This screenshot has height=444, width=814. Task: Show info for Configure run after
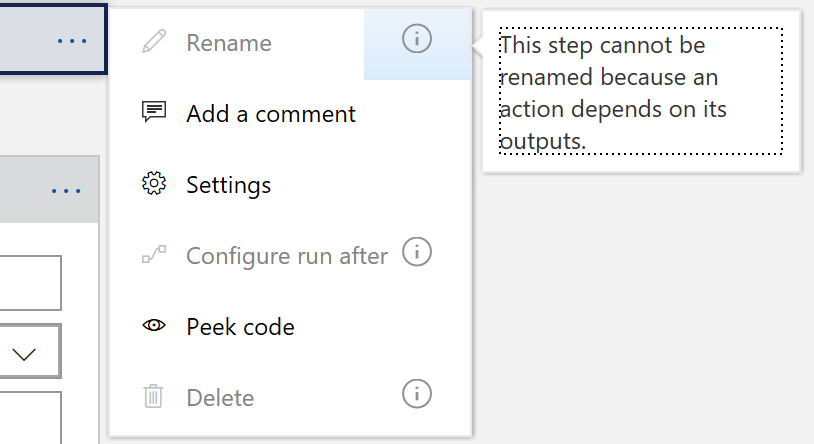417,252
